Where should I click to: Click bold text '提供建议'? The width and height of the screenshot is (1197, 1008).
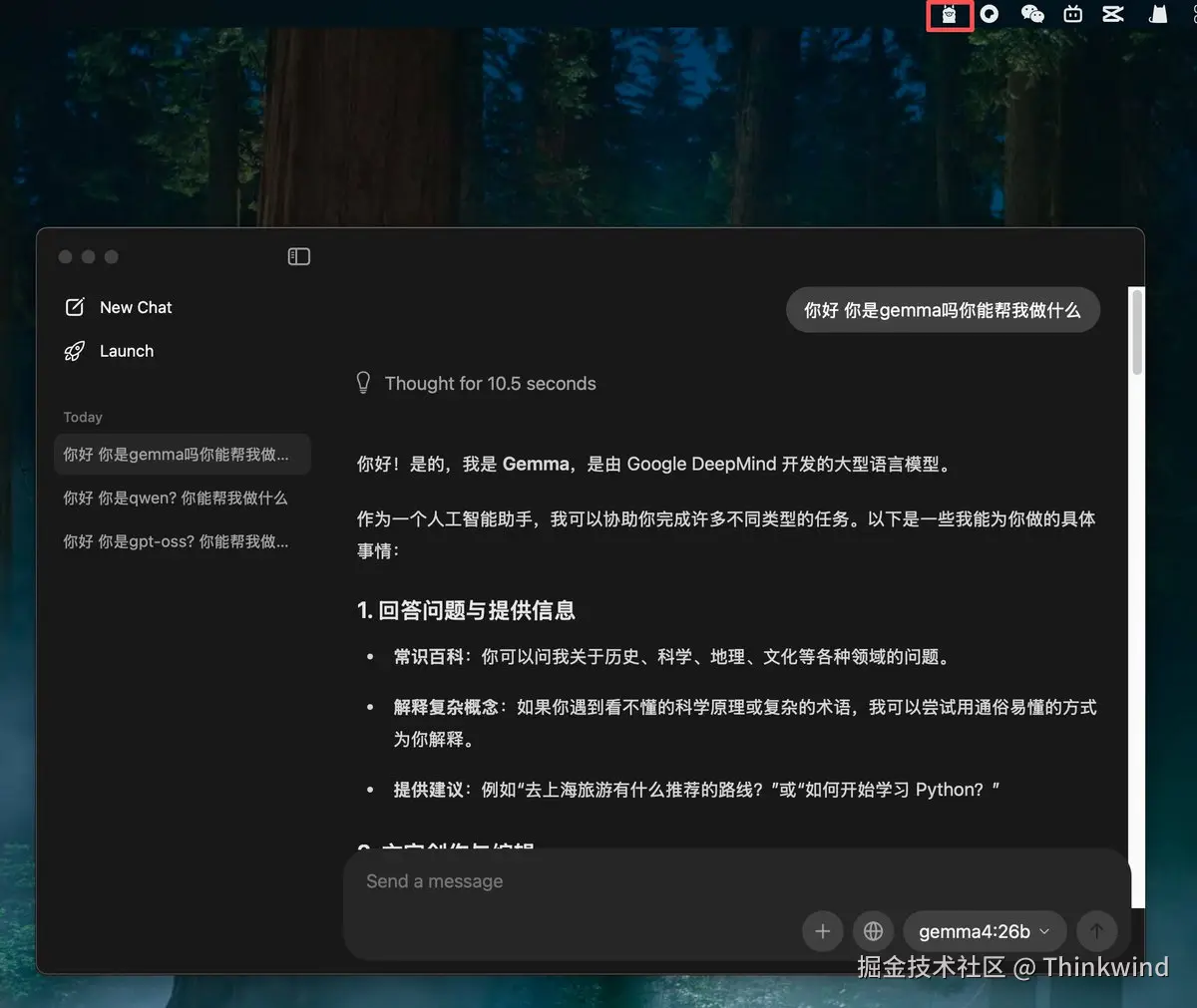[429, 790]
